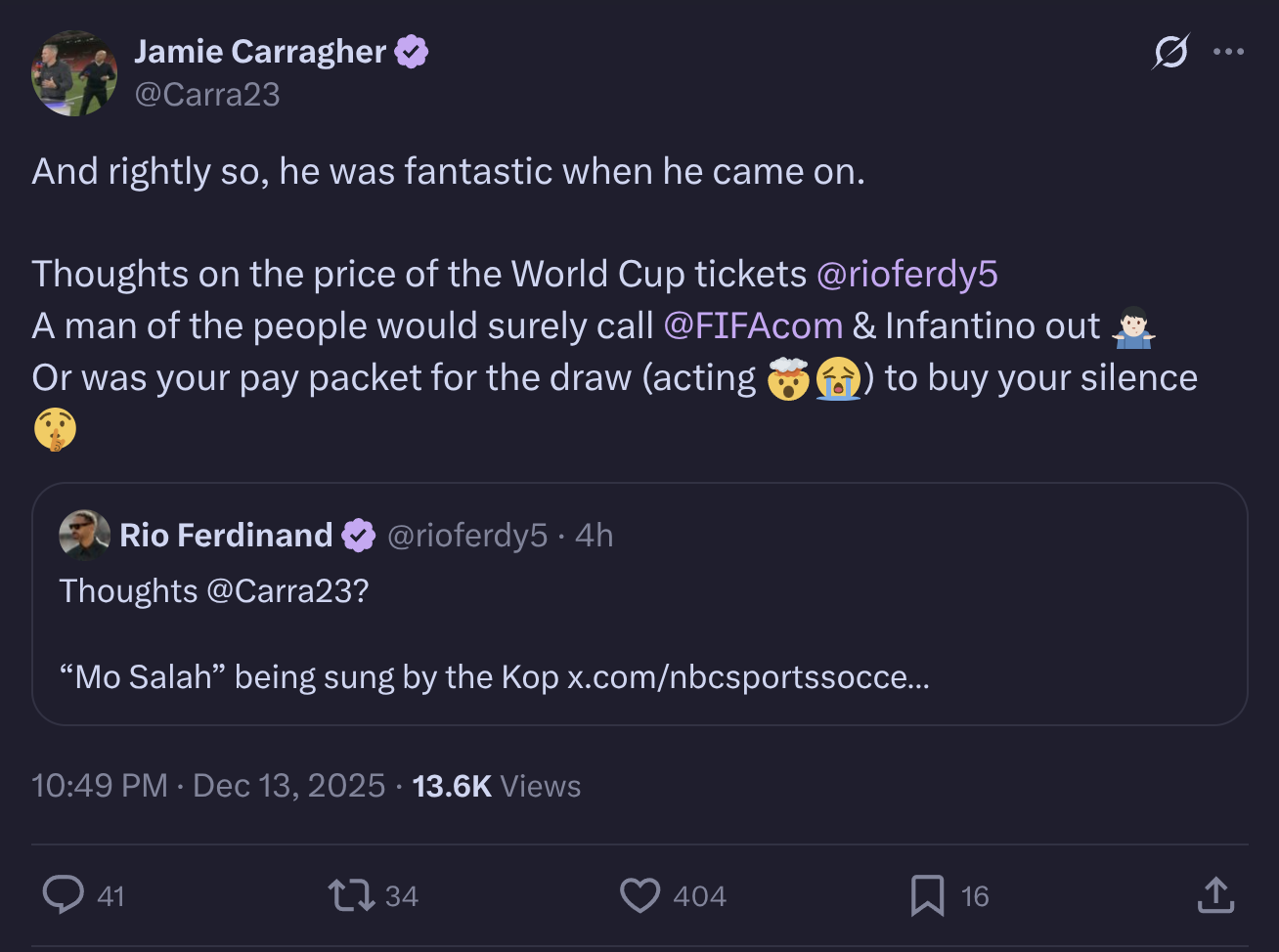Click the reply speech bubble icon

[64, 894]
